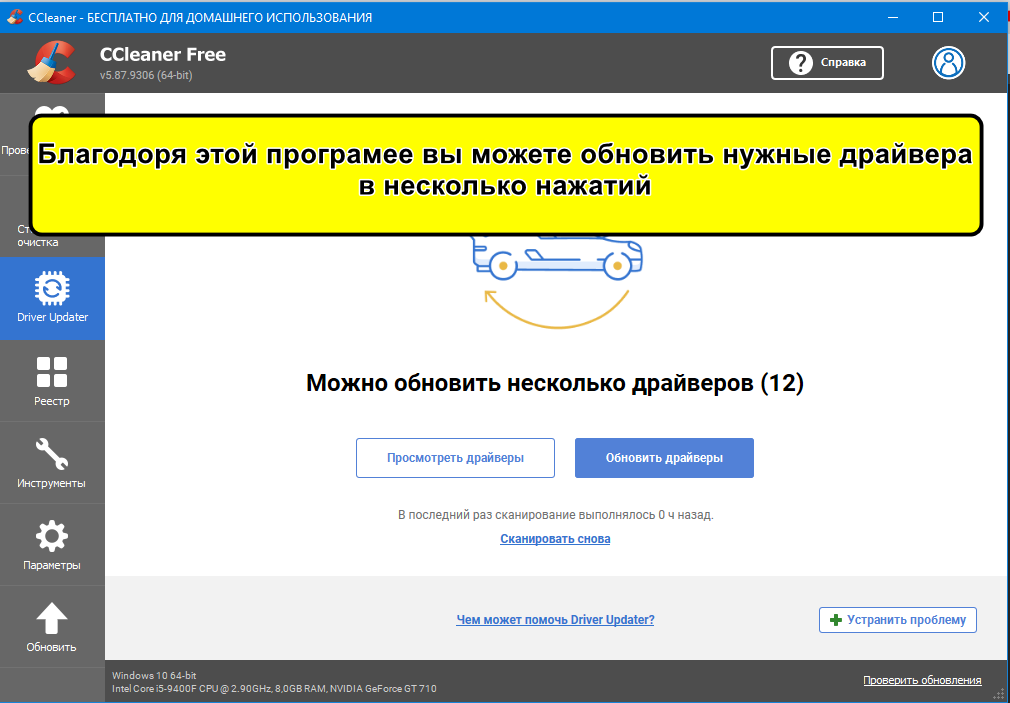Click the green plus icon on Устранить проблему
Screen dimensions: 1010x703
836,620
